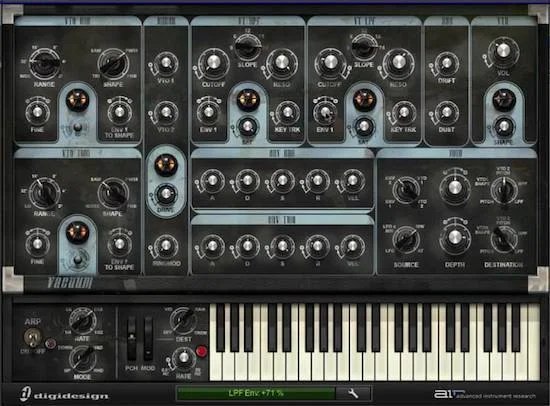Click the amplifier SHAPE knob under the tube

504,127
